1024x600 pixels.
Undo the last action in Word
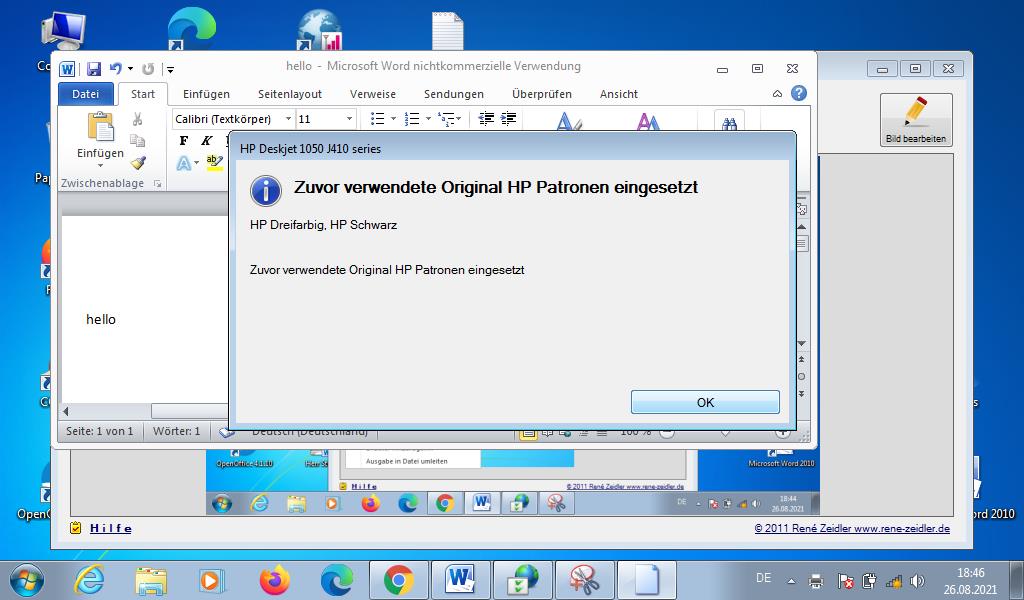[x=116, y=68]
